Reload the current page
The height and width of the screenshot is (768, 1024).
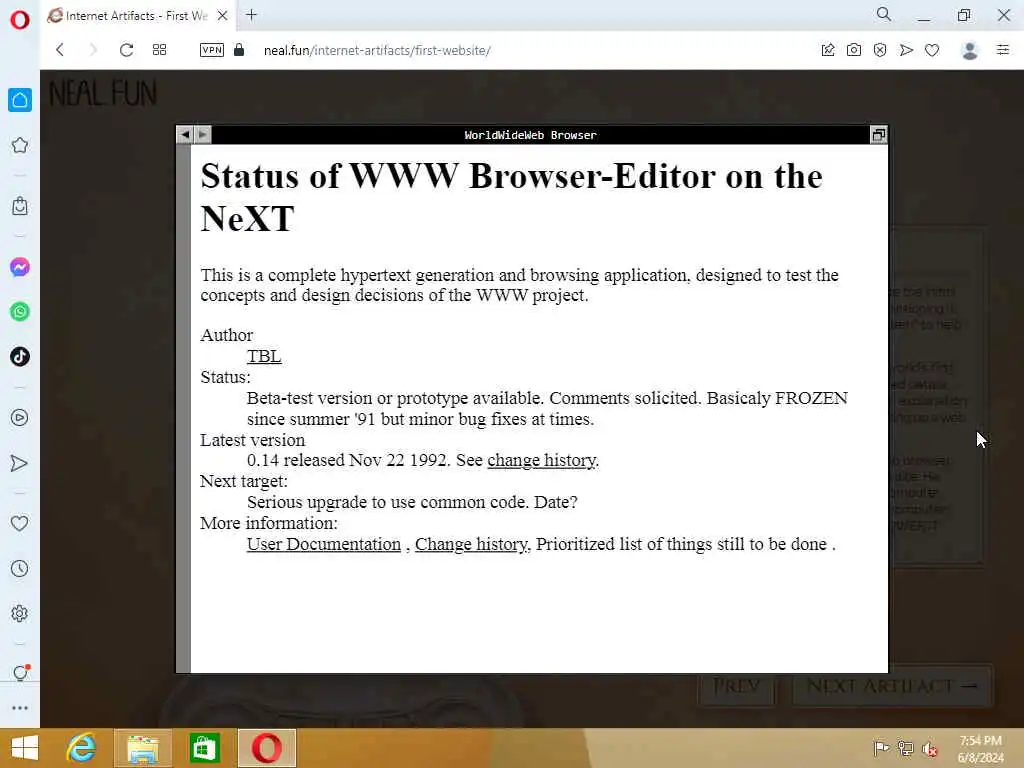click(x=127, y=50)
